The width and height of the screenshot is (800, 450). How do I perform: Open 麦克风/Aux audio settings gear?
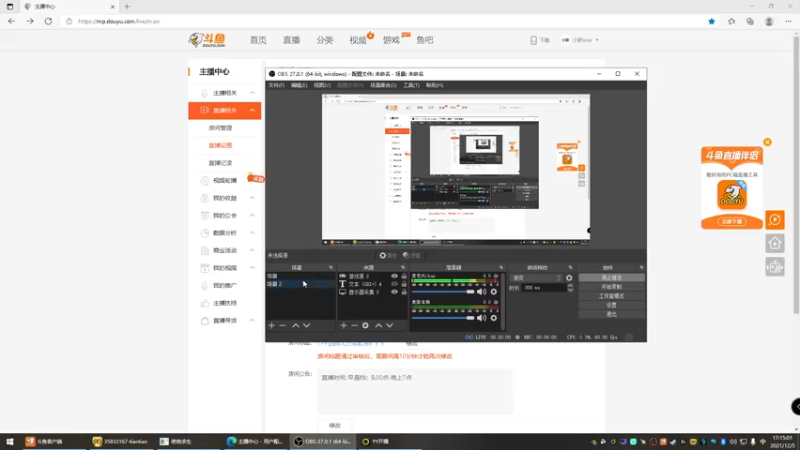pyautogui.click(x=493, y=292)
